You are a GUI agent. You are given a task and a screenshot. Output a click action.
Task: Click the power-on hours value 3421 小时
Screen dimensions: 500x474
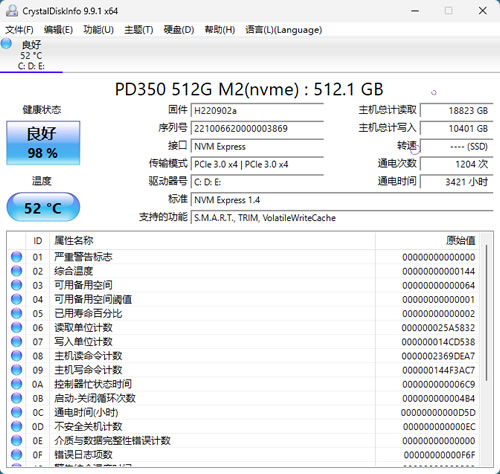(457, 182)
